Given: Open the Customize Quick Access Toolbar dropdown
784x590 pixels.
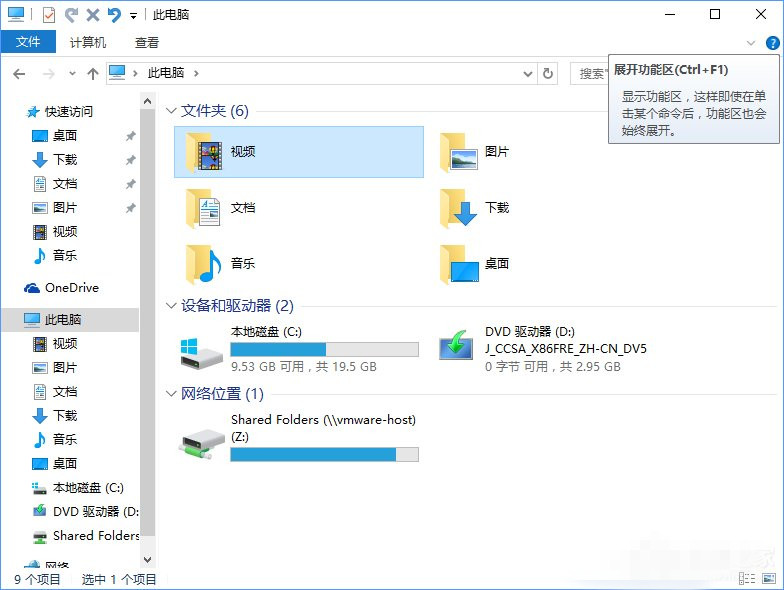Looking at the screenshot, I should 134,16.
